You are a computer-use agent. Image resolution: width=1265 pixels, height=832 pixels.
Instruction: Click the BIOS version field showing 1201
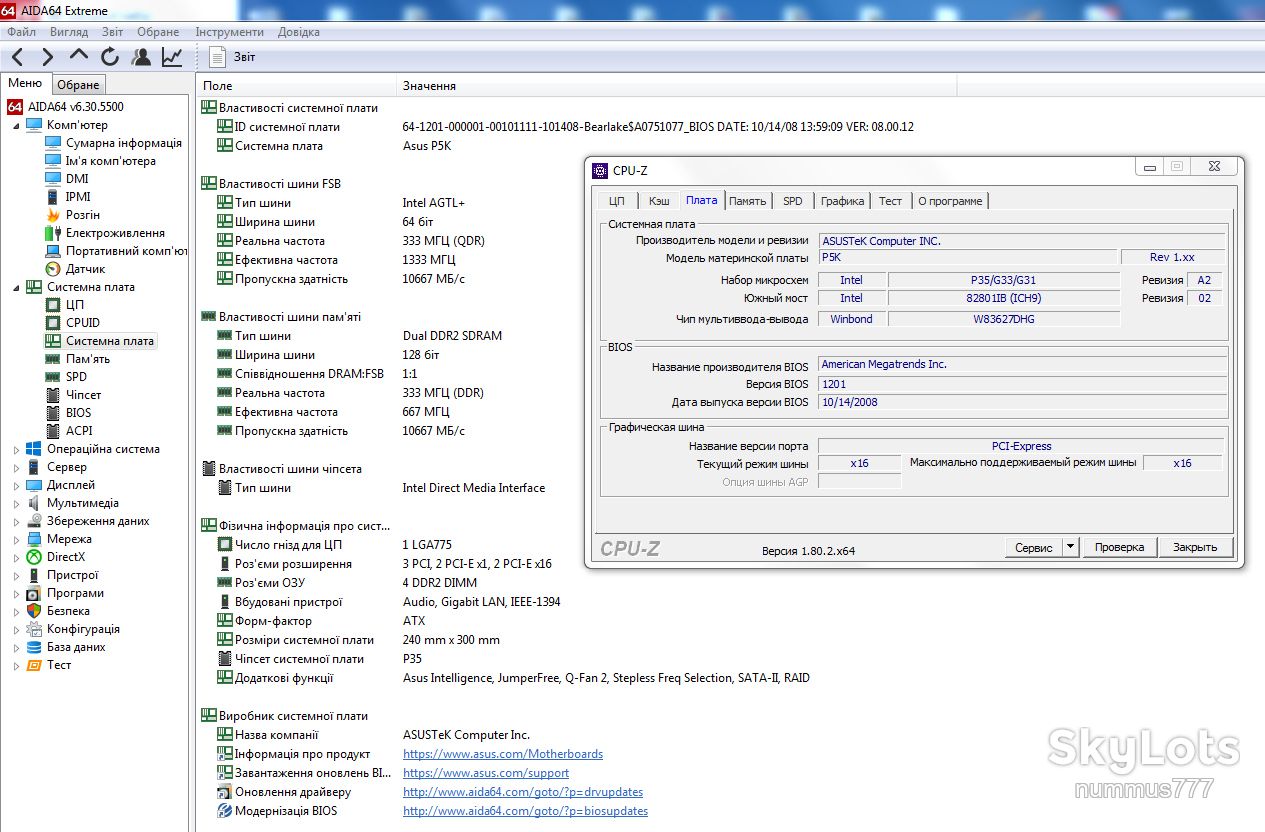1022,384
